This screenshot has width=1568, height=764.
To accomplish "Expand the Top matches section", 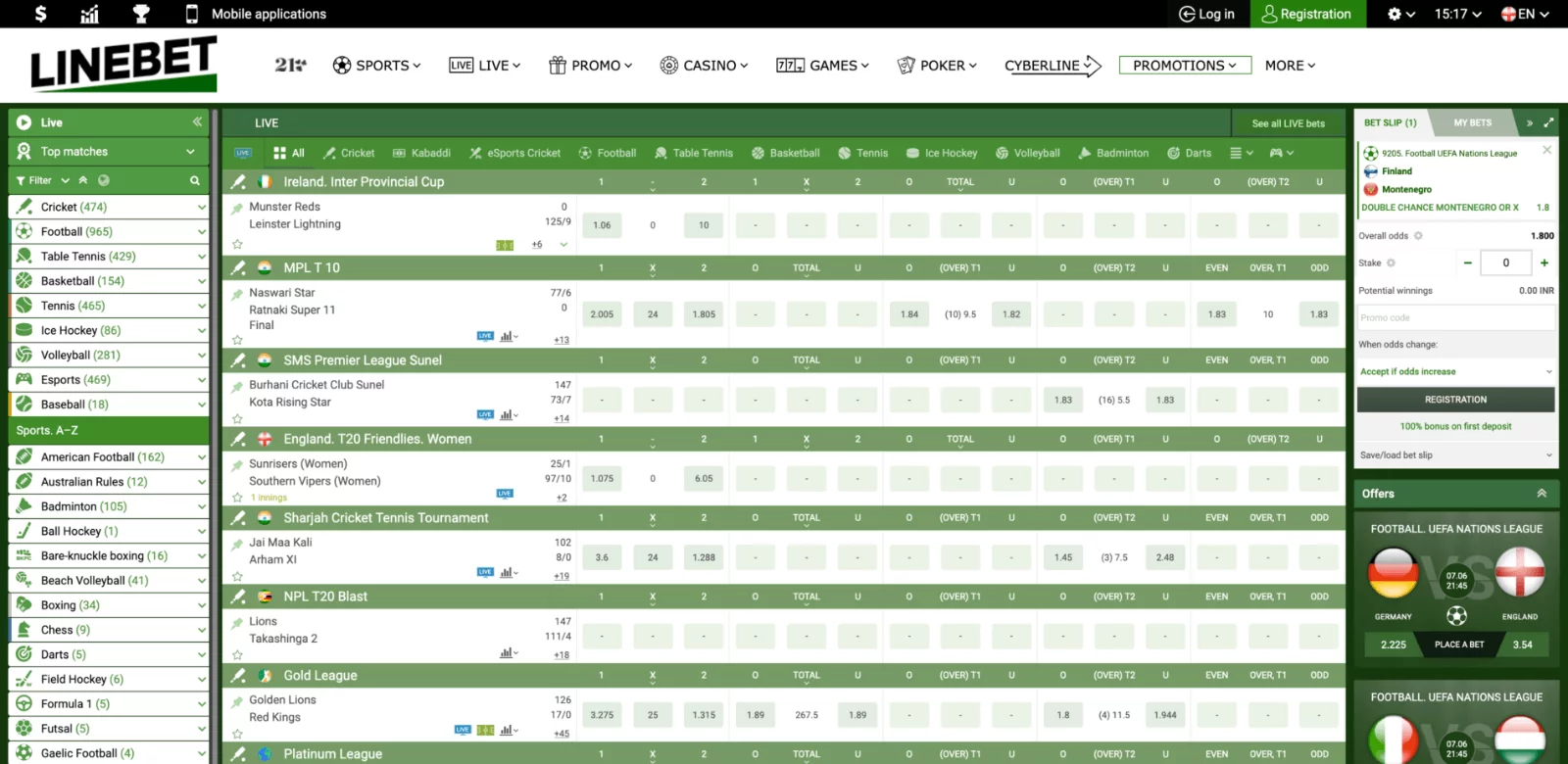I will 109,152.
